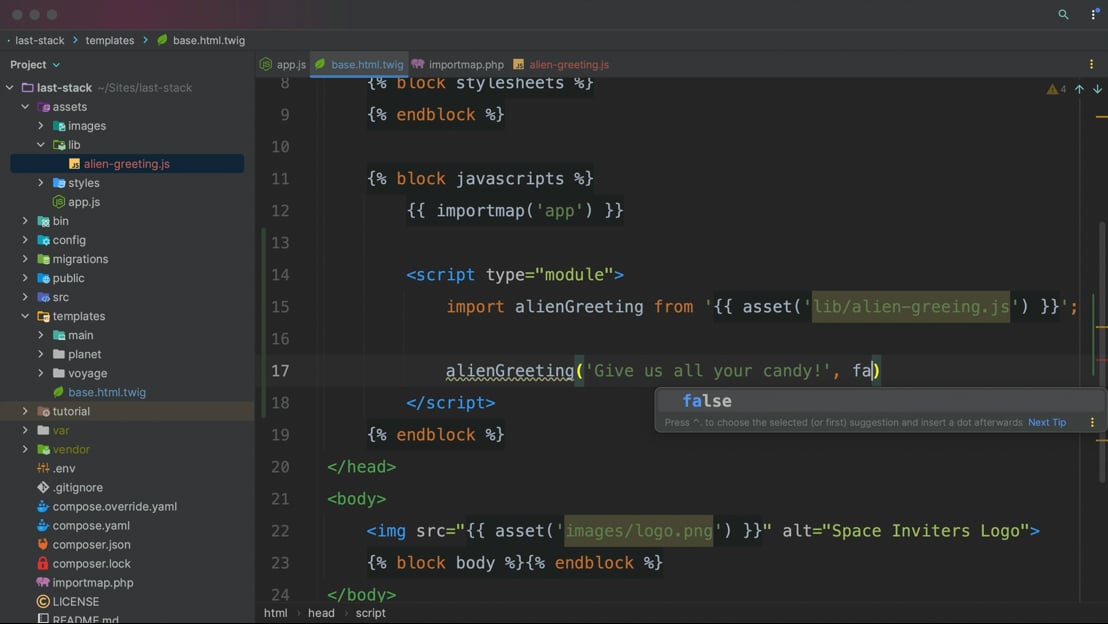Collapse the templates folder
This screenshot has height=624, width=1108.
(26, 316)
